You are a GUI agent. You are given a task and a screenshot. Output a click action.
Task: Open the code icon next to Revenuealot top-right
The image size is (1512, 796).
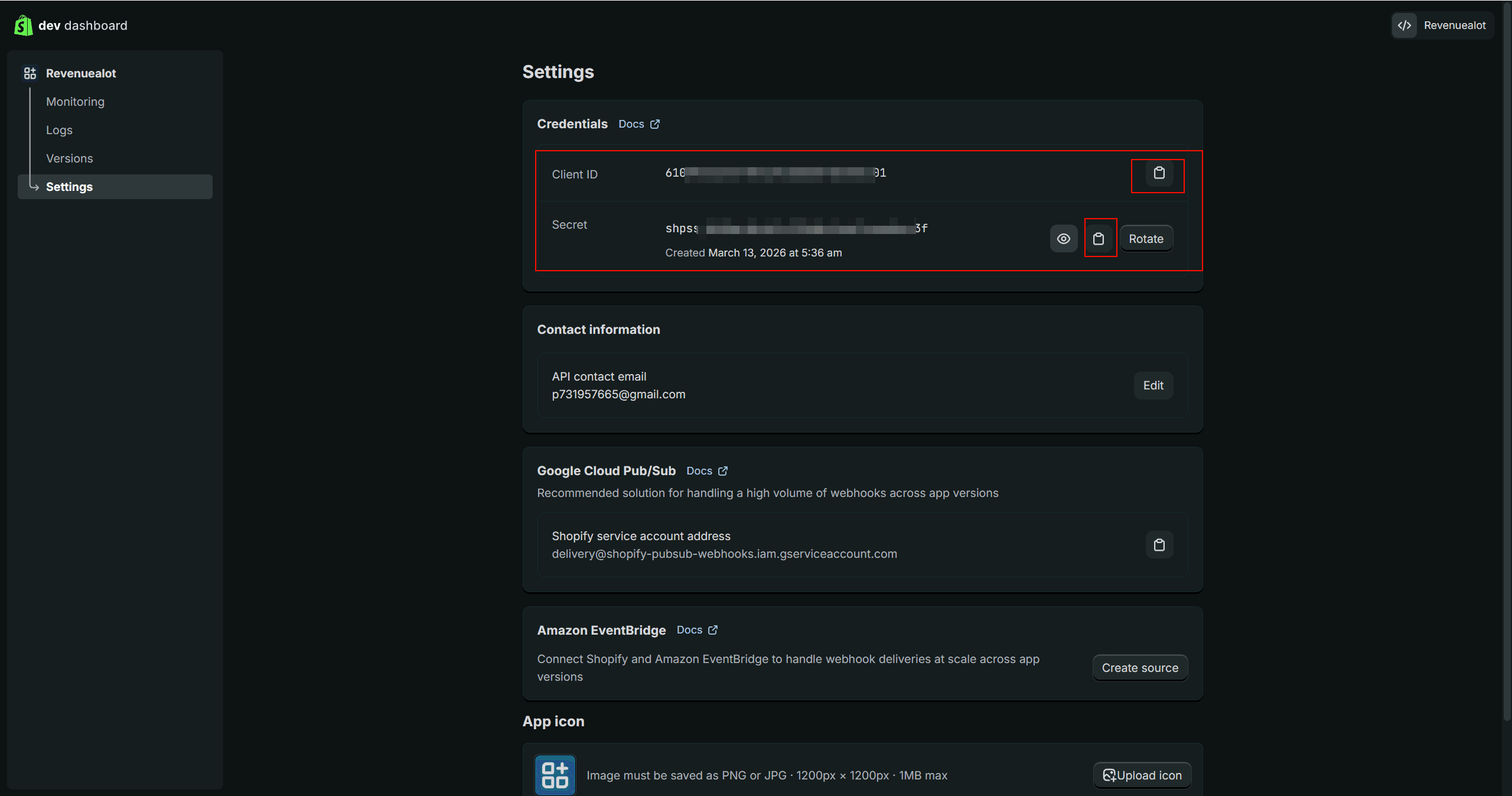pos(1405,25)
